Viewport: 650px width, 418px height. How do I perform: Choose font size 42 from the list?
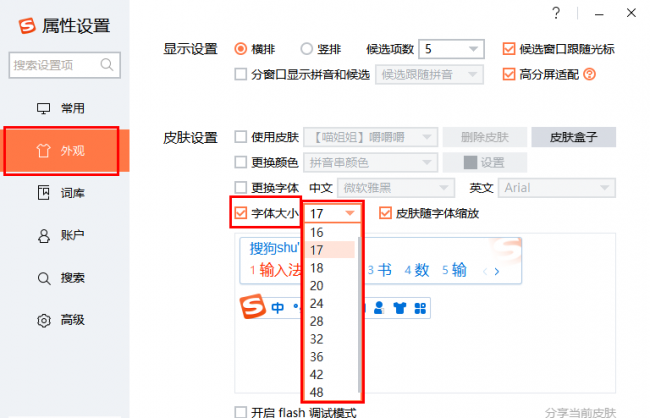tap(330, 375)
